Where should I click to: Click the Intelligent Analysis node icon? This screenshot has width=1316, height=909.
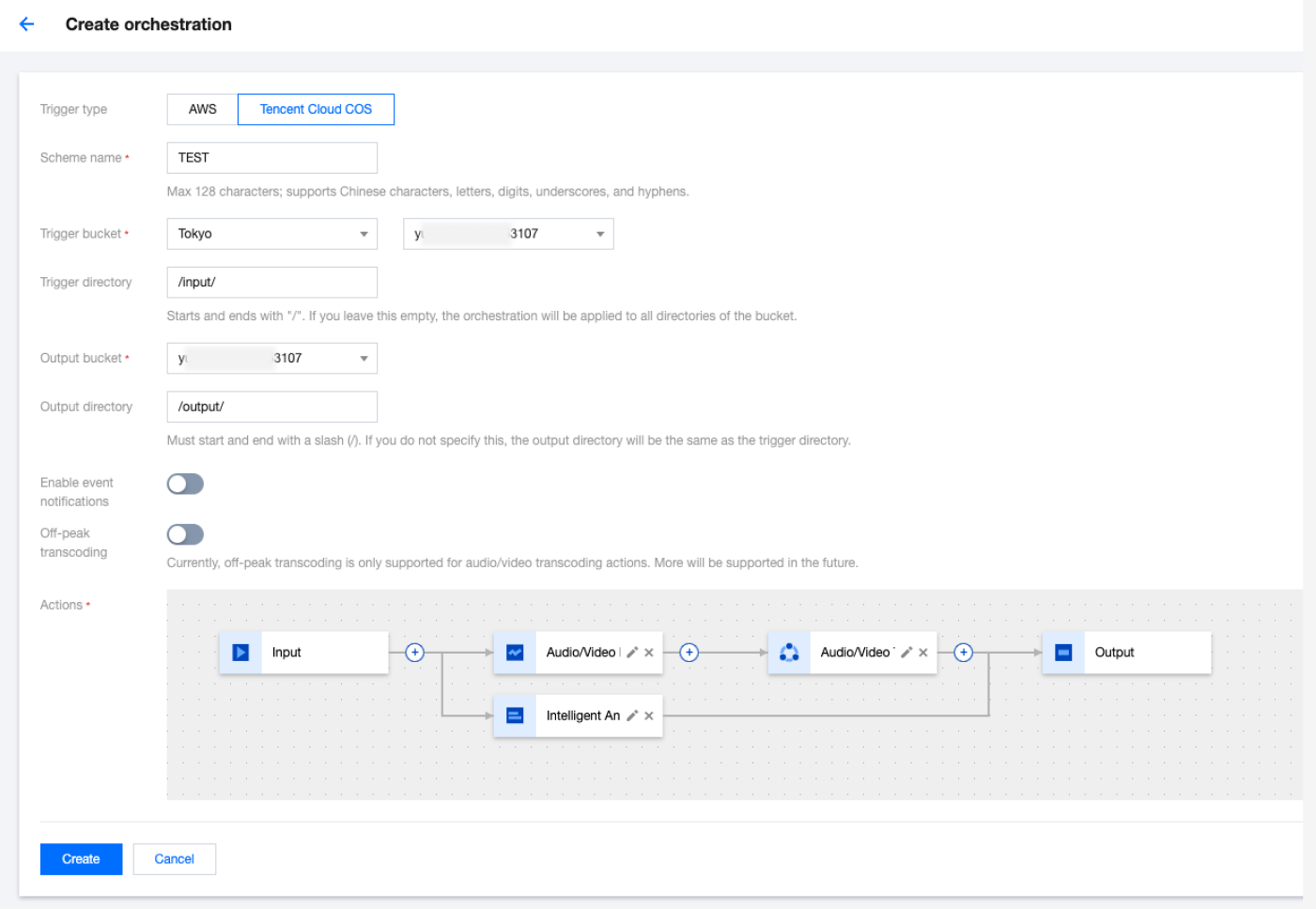pos(515,716)
